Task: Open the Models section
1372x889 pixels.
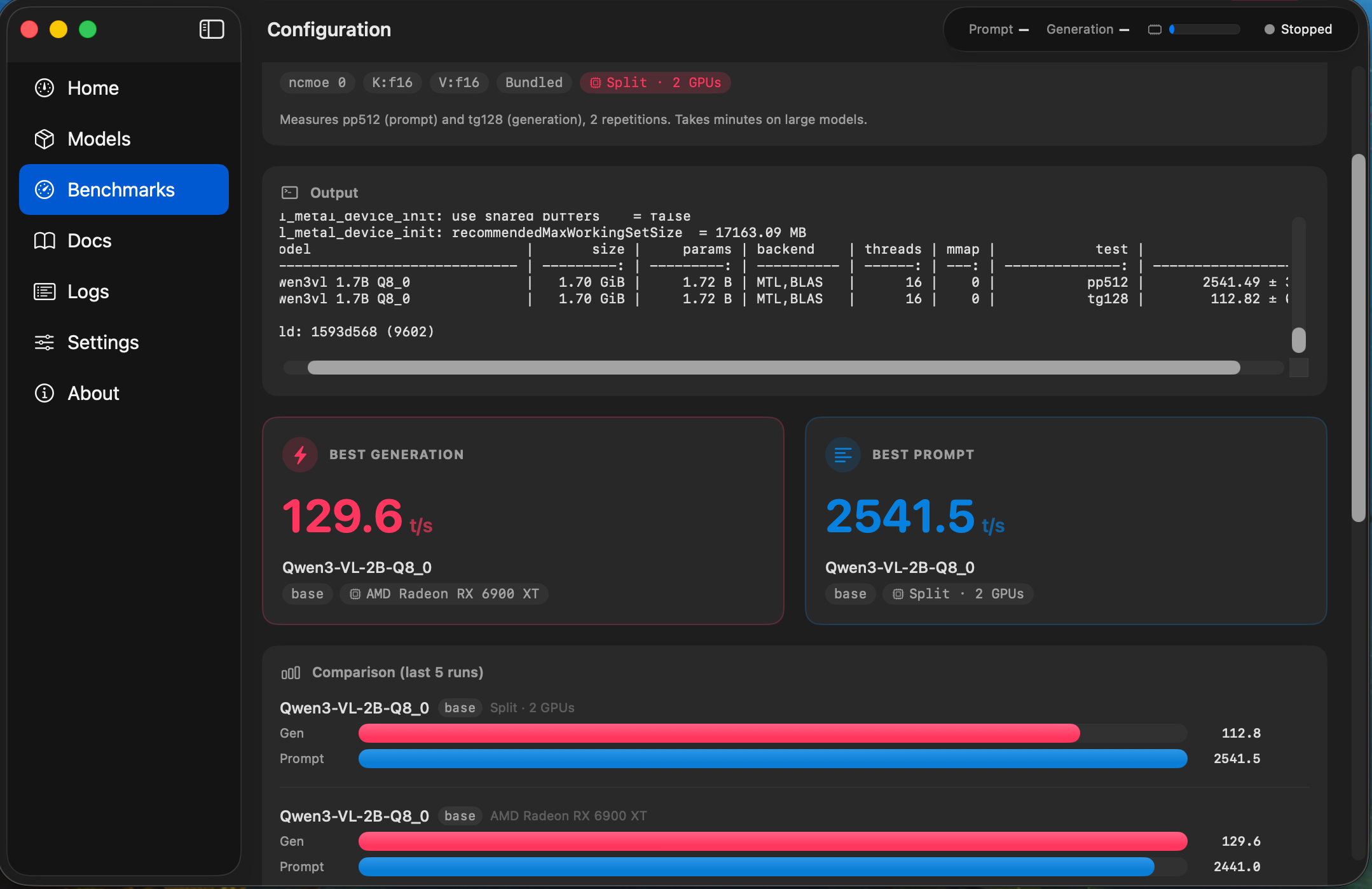Action: [x=124, y=139]
